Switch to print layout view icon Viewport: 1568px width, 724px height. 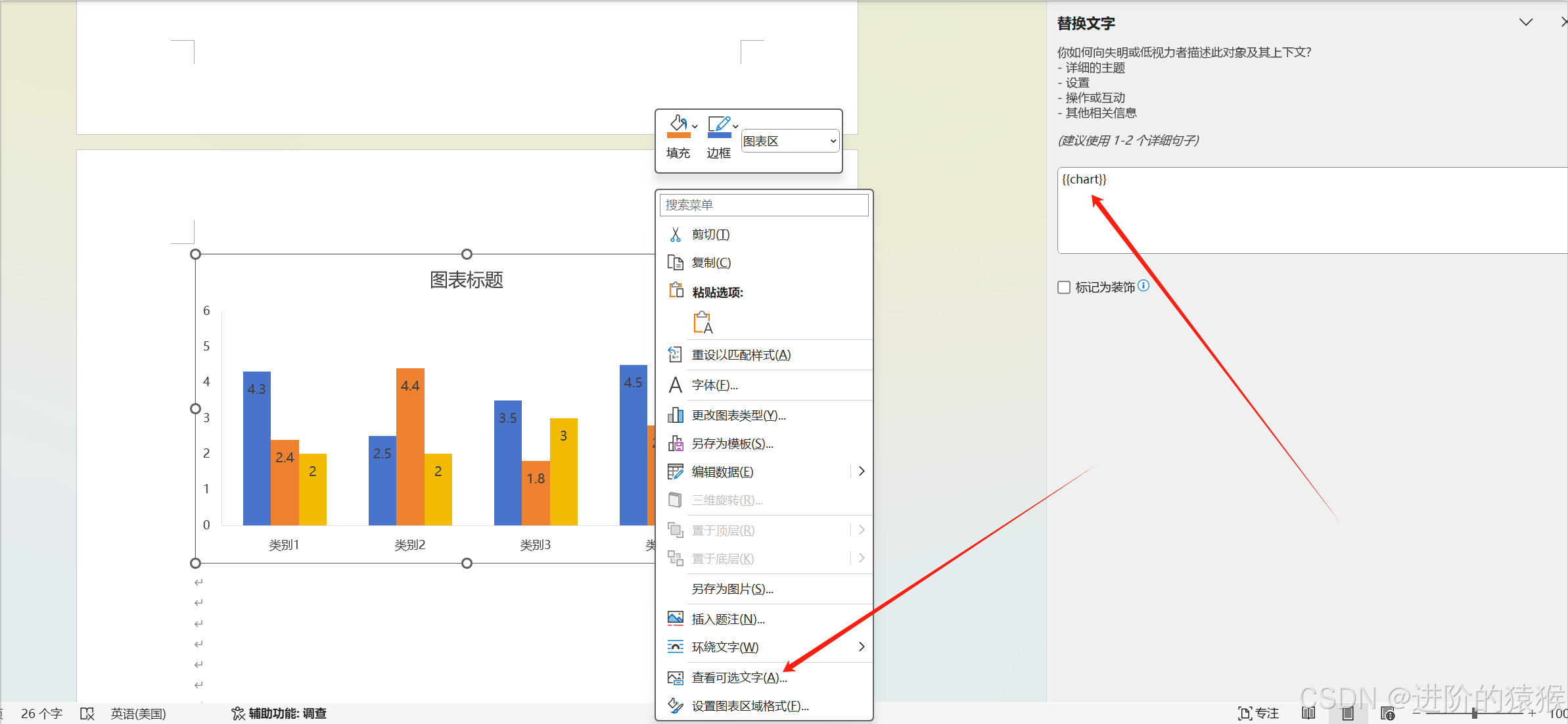pos(1347,713)
